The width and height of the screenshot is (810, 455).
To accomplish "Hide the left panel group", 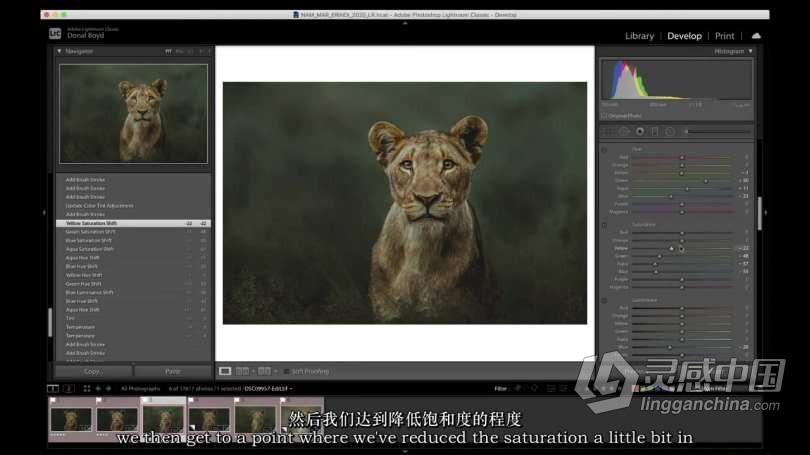I will point(44,212).
